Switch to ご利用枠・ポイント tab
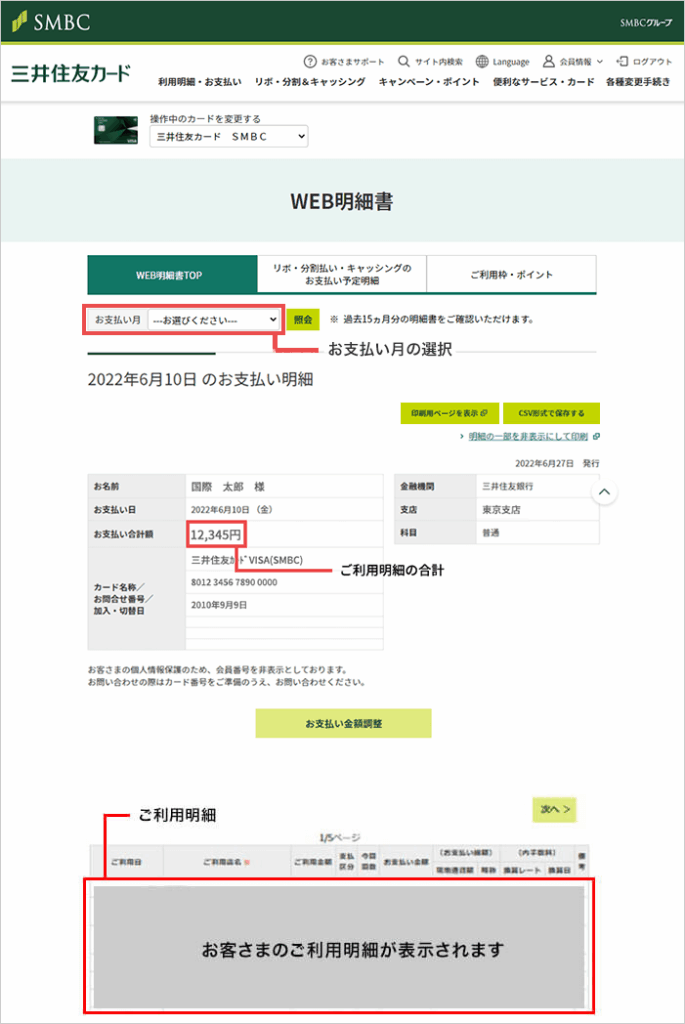The height and width of the screenshot is (1024, 685). (511, 274)
